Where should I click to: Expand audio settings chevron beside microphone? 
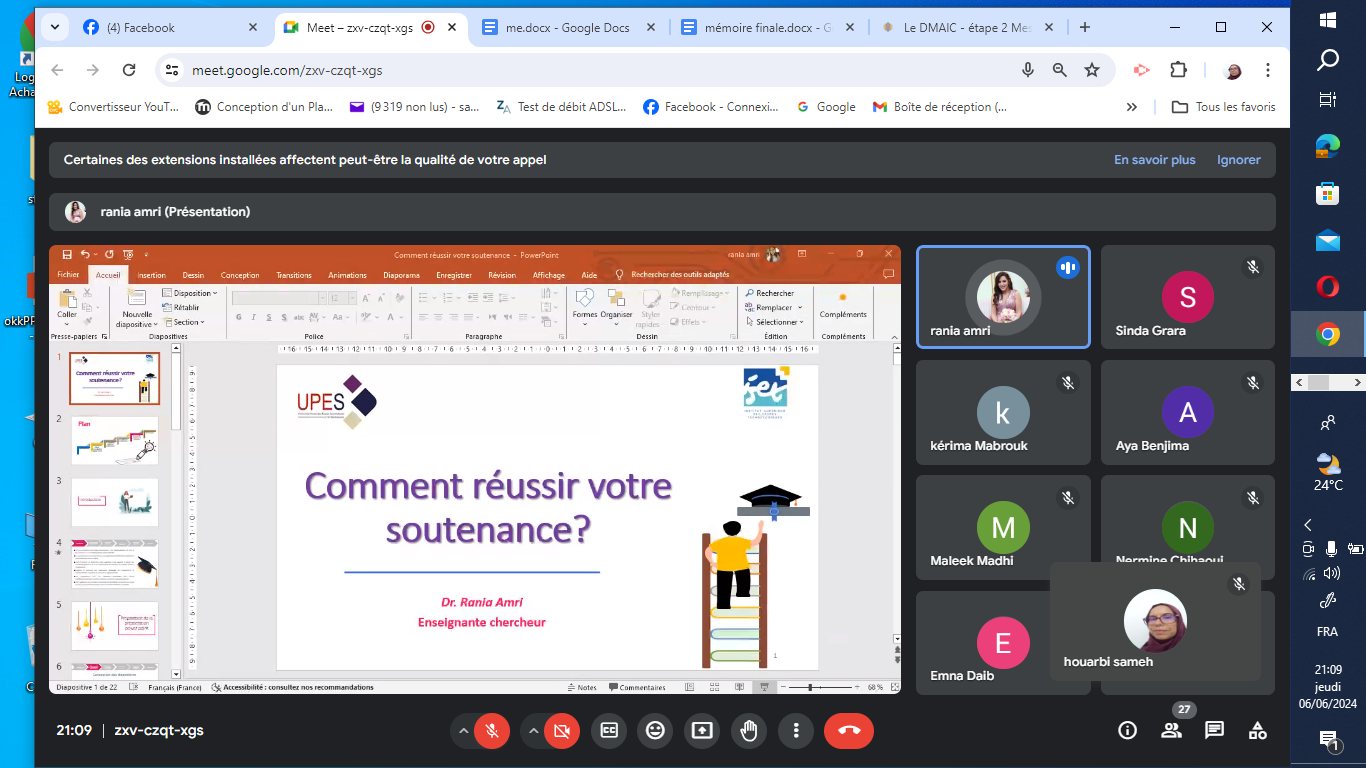(x=463, y=730)
